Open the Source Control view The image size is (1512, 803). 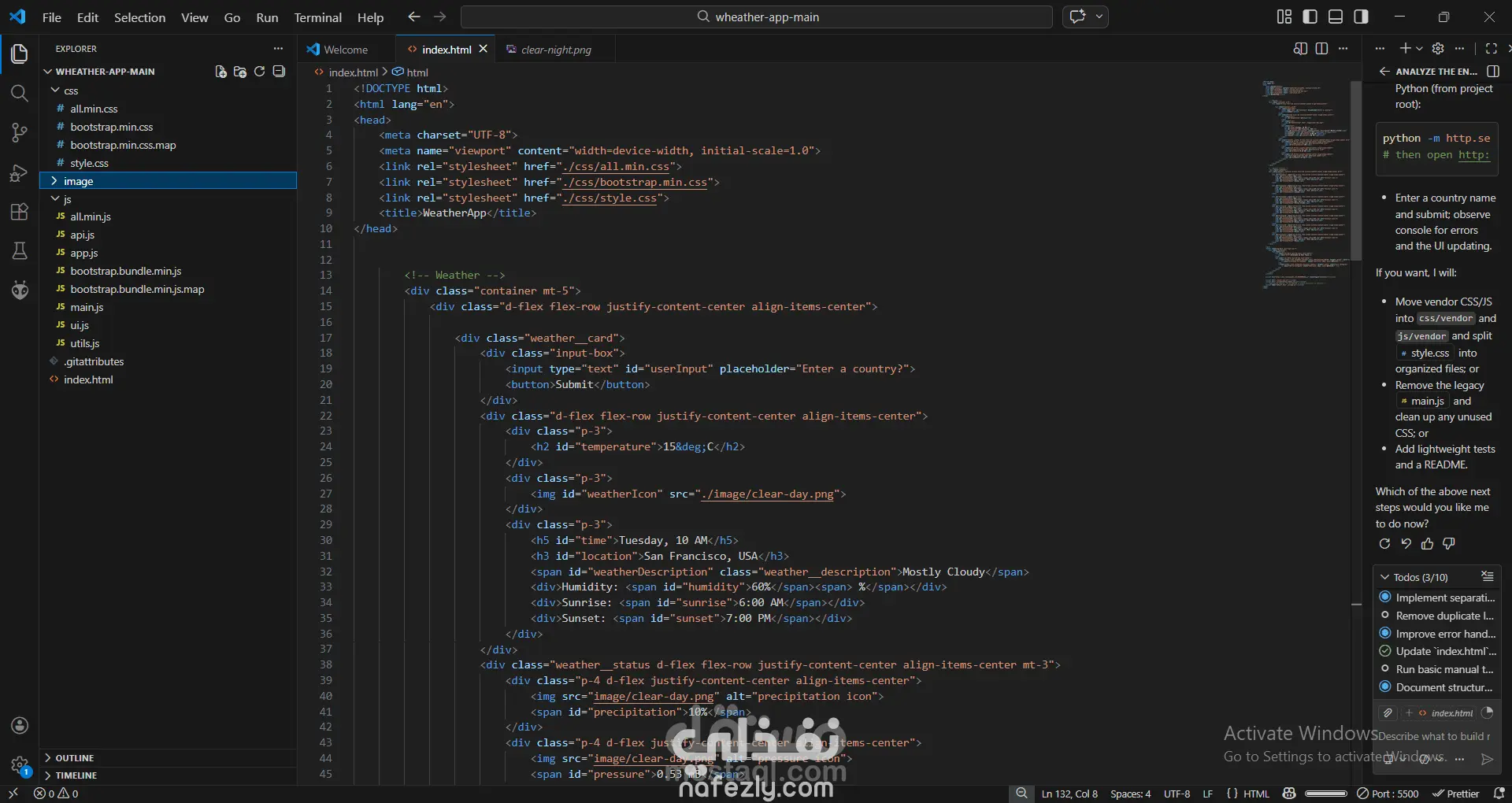pyautogui.click(x=20, y=133)
